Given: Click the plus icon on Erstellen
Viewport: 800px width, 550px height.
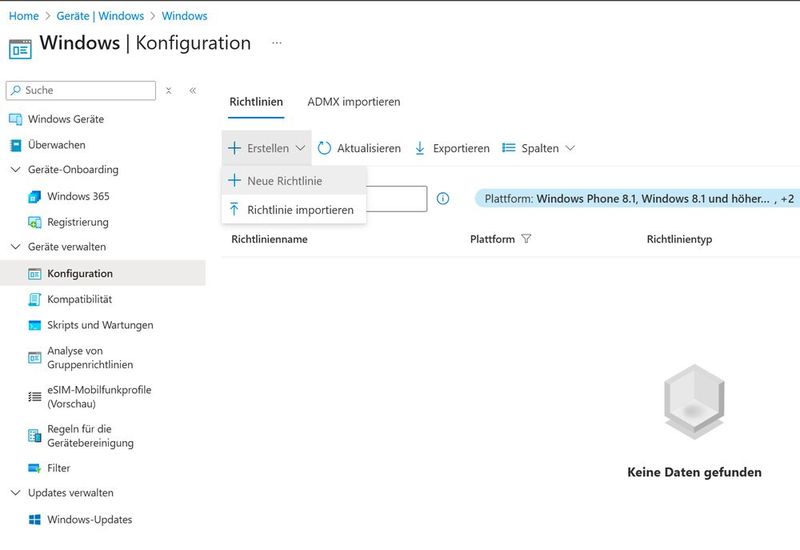Looking at the screenshot, I should point(234,148).
